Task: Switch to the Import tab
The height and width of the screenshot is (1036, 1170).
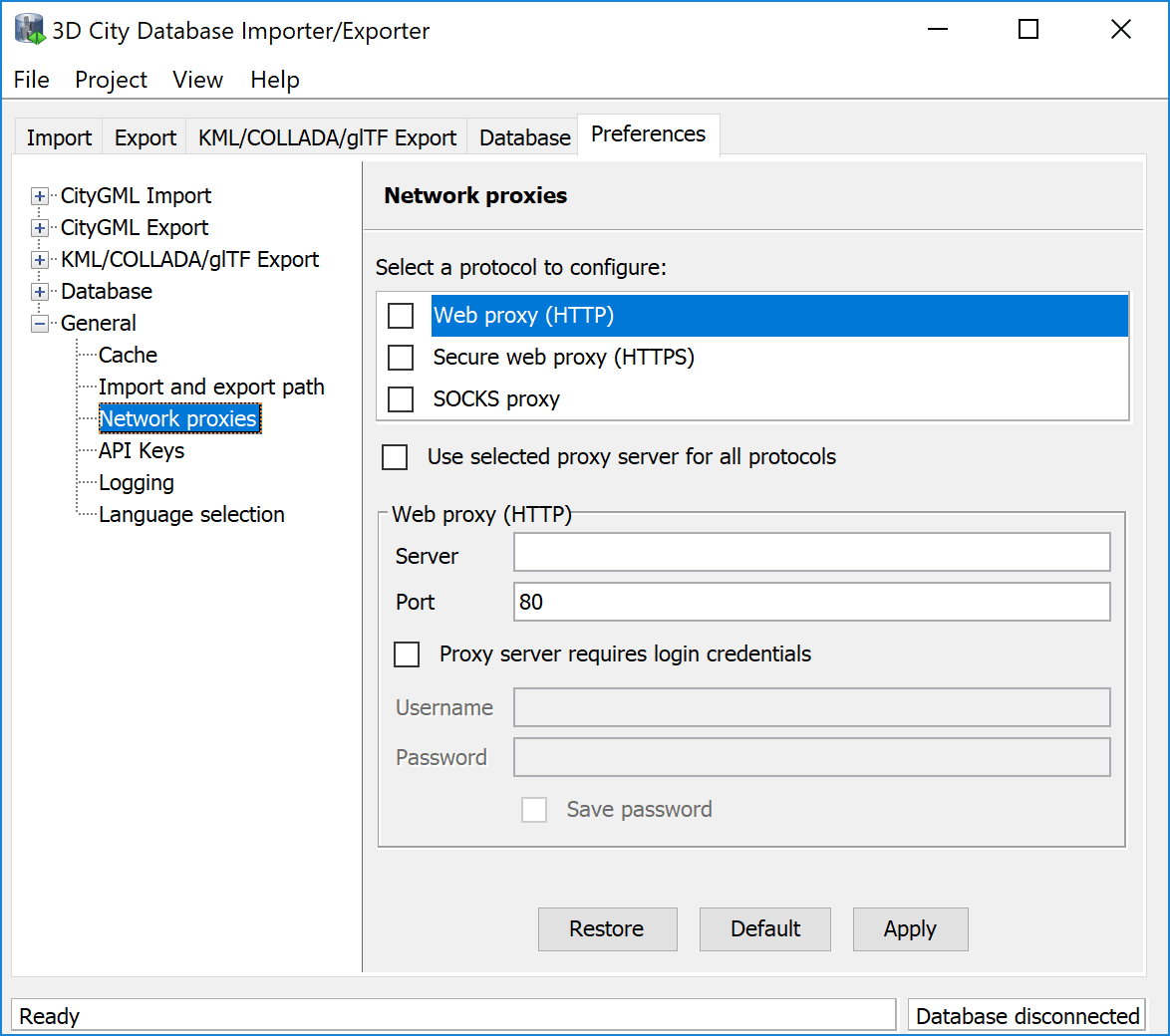Action: tap(57, 137)
